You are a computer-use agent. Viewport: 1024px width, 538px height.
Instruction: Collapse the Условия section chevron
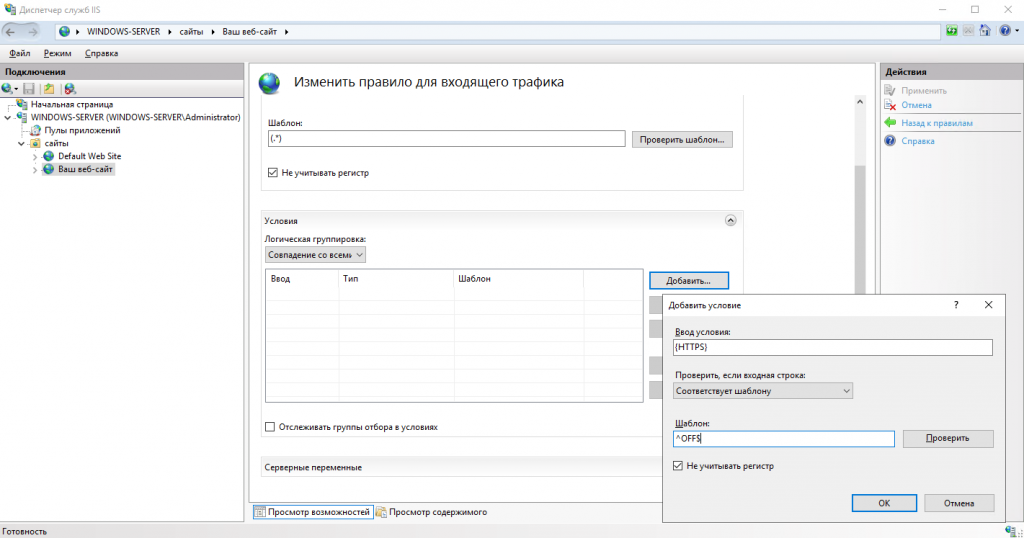[731, 221]
